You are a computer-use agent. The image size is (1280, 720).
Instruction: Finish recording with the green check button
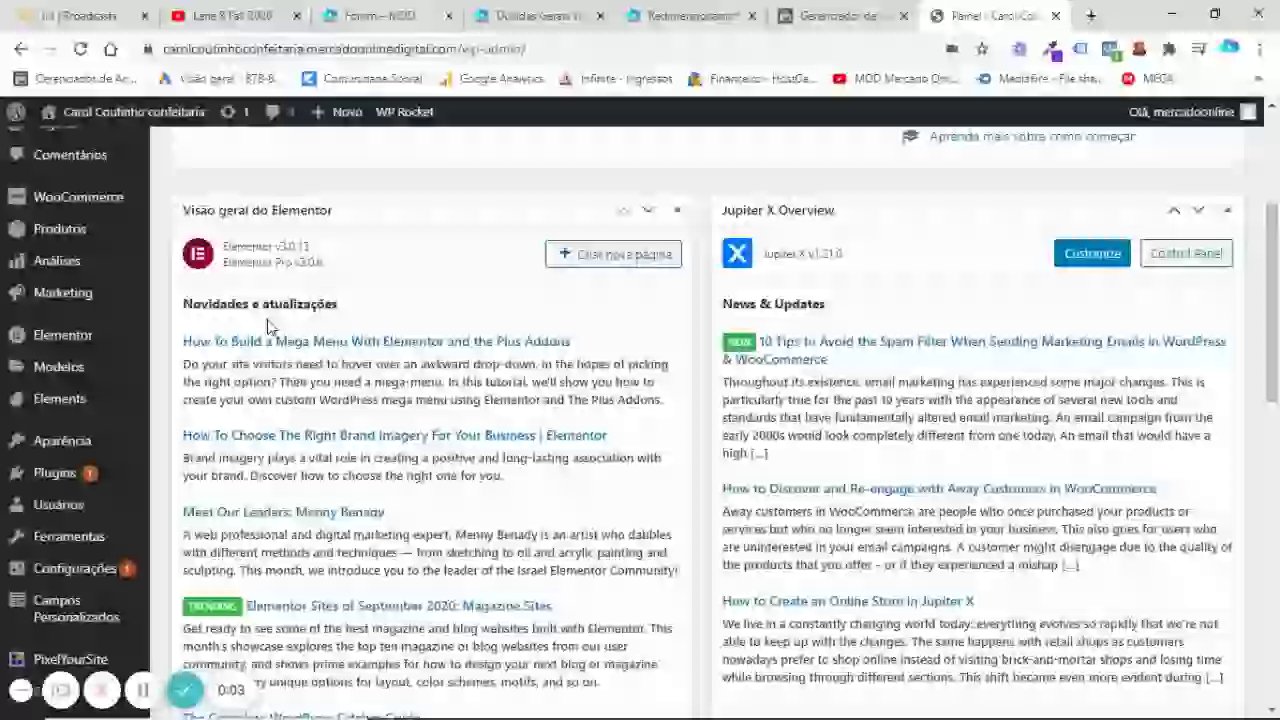tap(184, 689)
